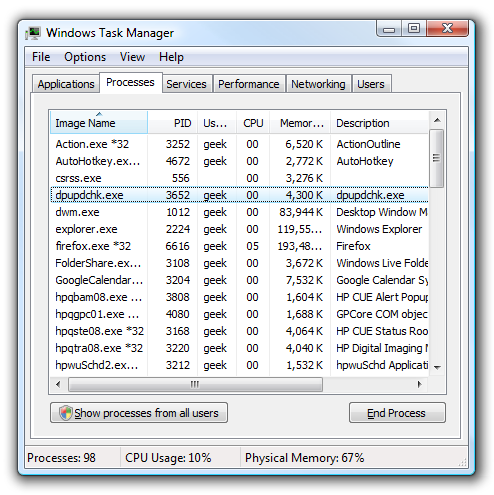Select the FolderShare.ex... process
The width and height of the screenshot is (494, 495).
tap(239, 263)
